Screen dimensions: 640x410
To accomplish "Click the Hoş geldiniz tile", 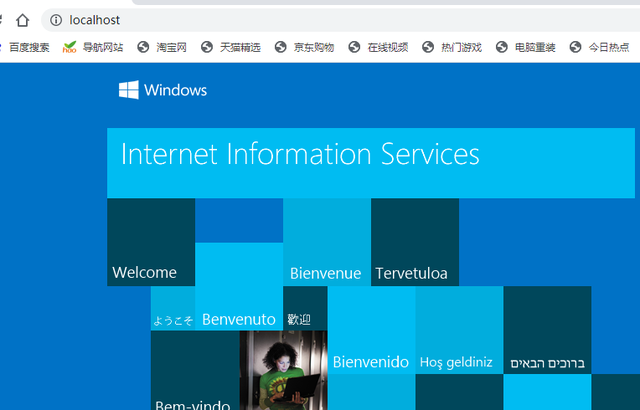I will 460,330.
